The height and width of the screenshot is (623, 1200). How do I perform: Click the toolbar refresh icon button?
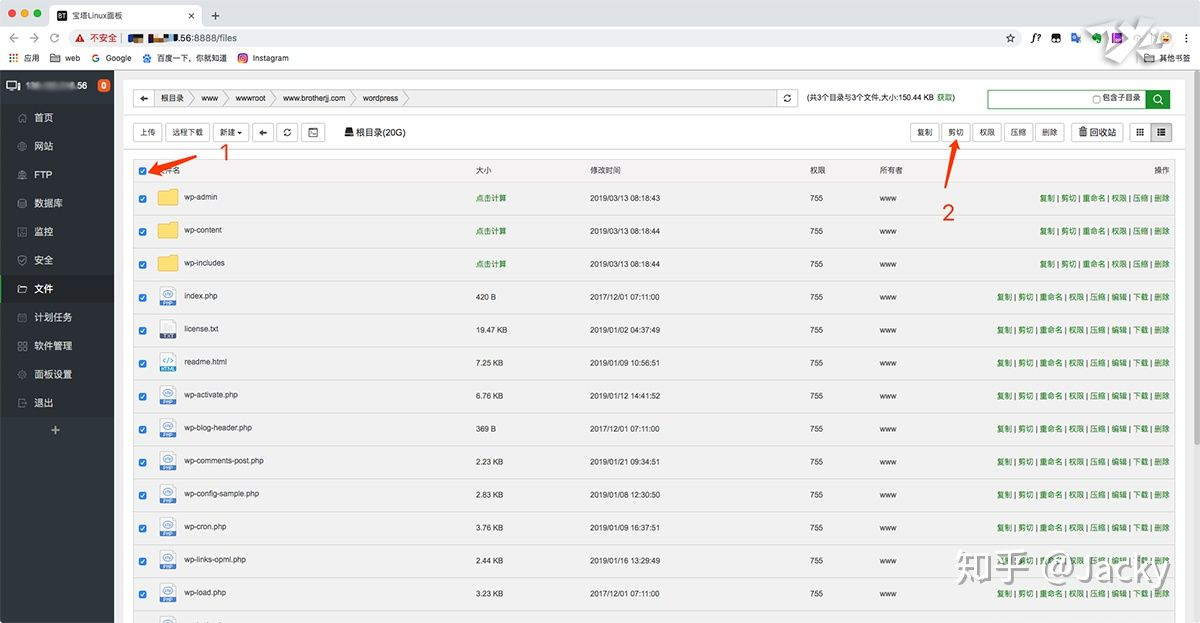pyautogui.click(x=288, y=132)
